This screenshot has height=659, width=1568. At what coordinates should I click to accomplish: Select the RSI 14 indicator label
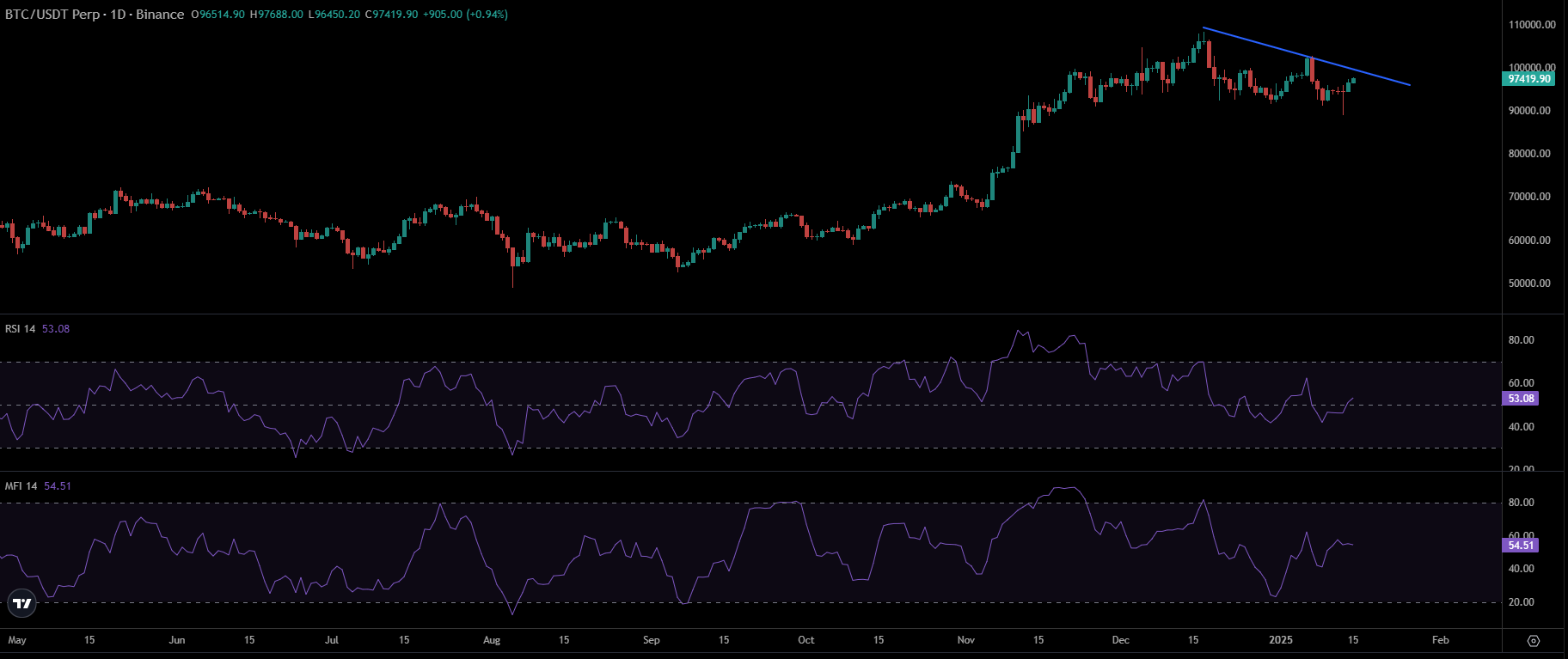click(x=21, y=329)
